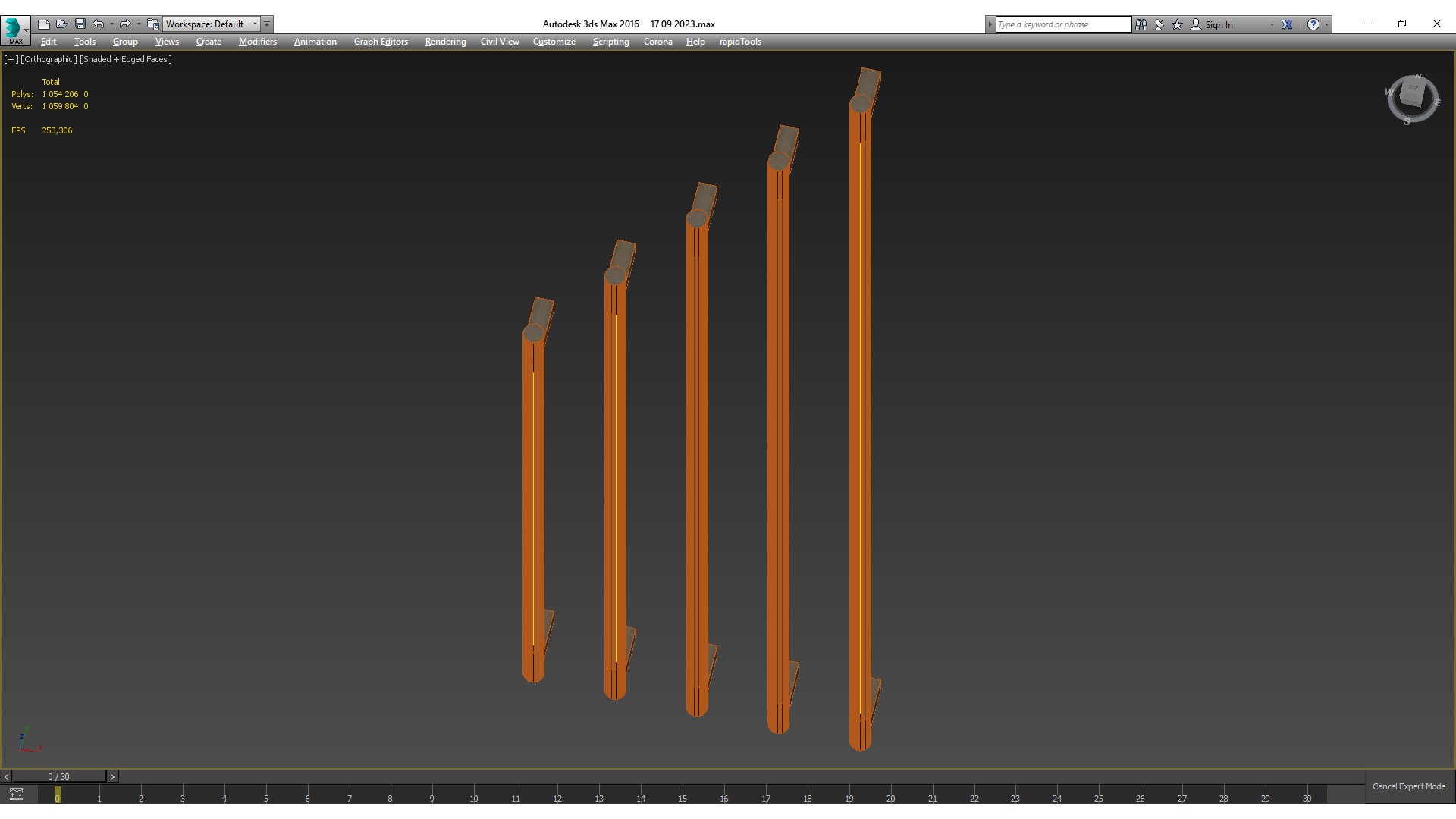The height and width of the screenshot is (819, 1456).
Task: Click the Cancel Expert Mode button
Action: 1408,786
